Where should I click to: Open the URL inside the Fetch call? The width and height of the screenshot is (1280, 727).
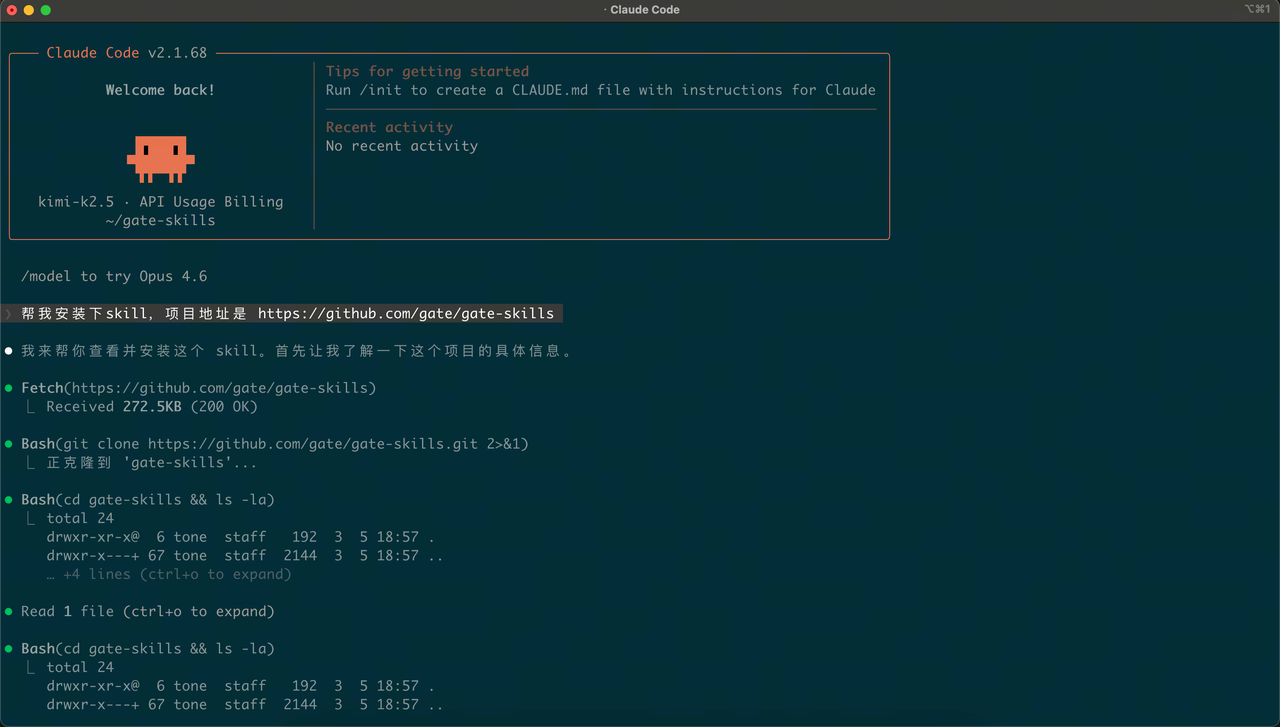click(223, 388)
